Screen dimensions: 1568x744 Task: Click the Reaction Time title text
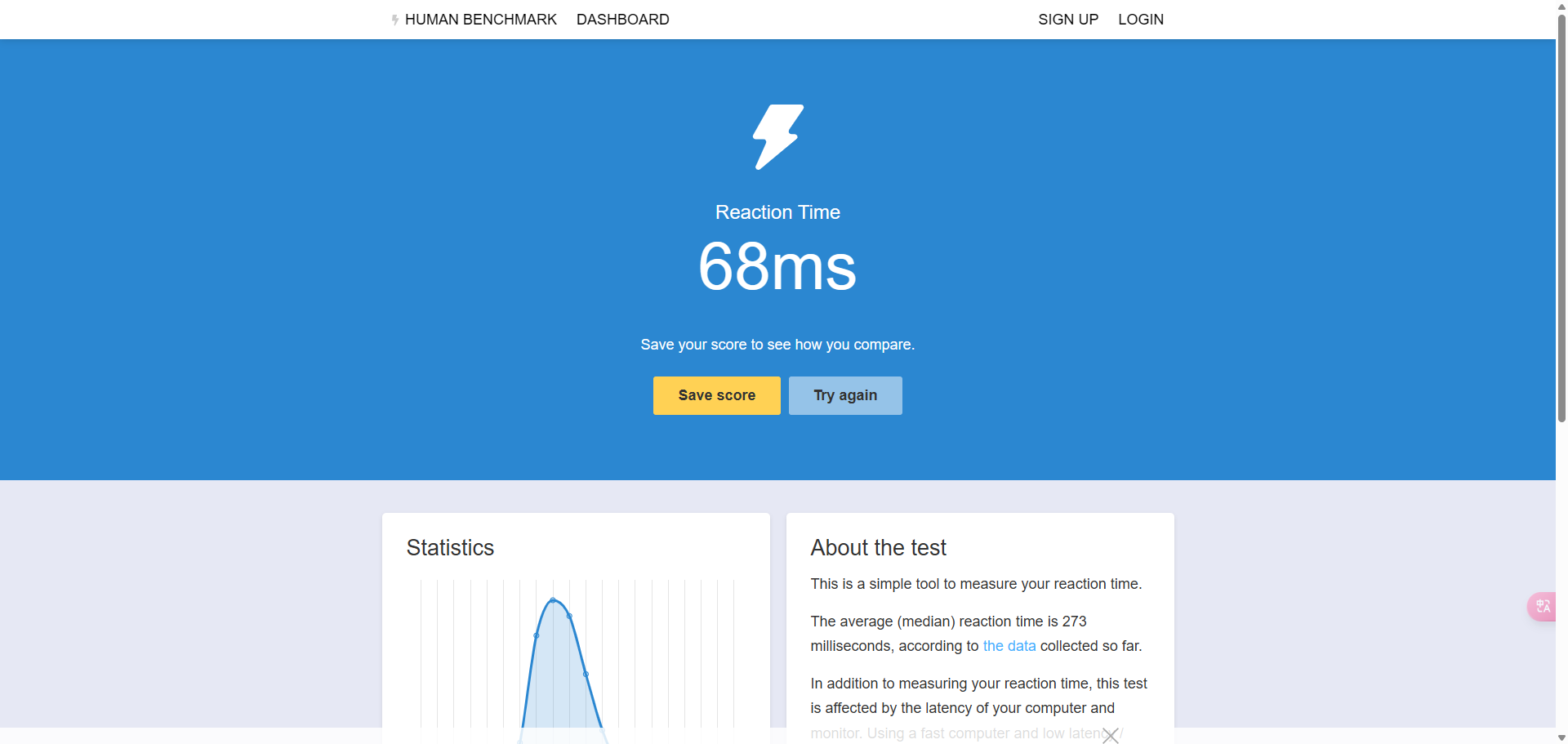coord(777,212)
